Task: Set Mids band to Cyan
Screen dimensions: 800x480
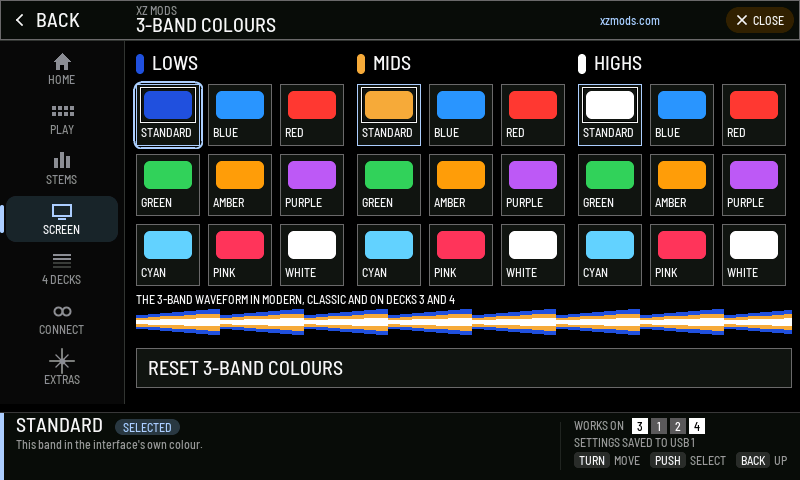Action: click(x=389, y=255)
